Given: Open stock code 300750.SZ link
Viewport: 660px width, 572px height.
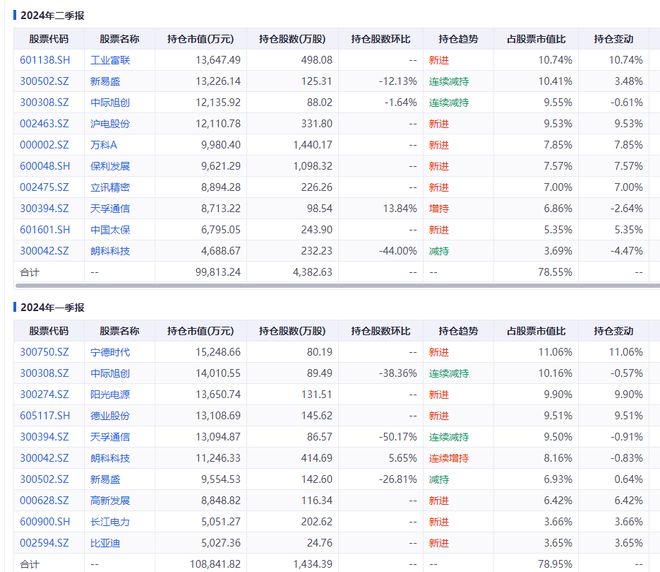Looking at the screenshot, I should [44, 352].
